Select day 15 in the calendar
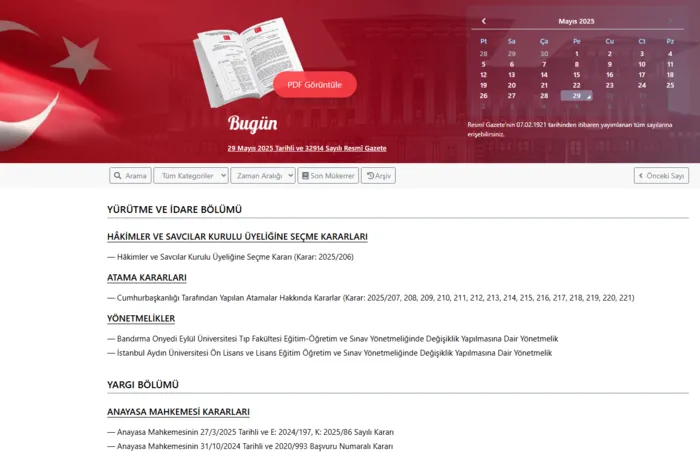 pyautogui.click(x=577, y=75)
